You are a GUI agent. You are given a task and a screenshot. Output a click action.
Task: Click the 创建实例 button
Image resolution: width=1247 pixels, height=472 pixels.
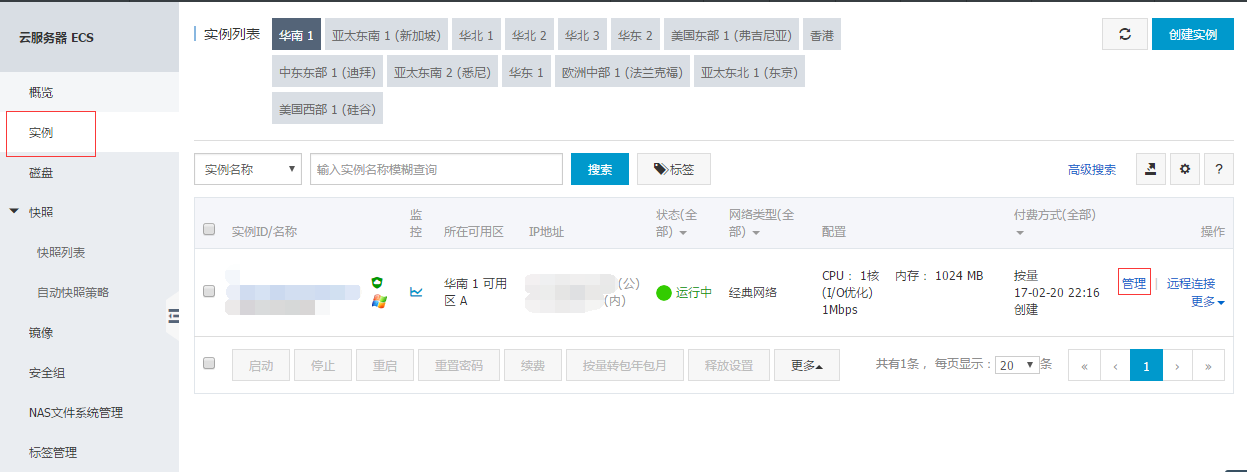1193,34
